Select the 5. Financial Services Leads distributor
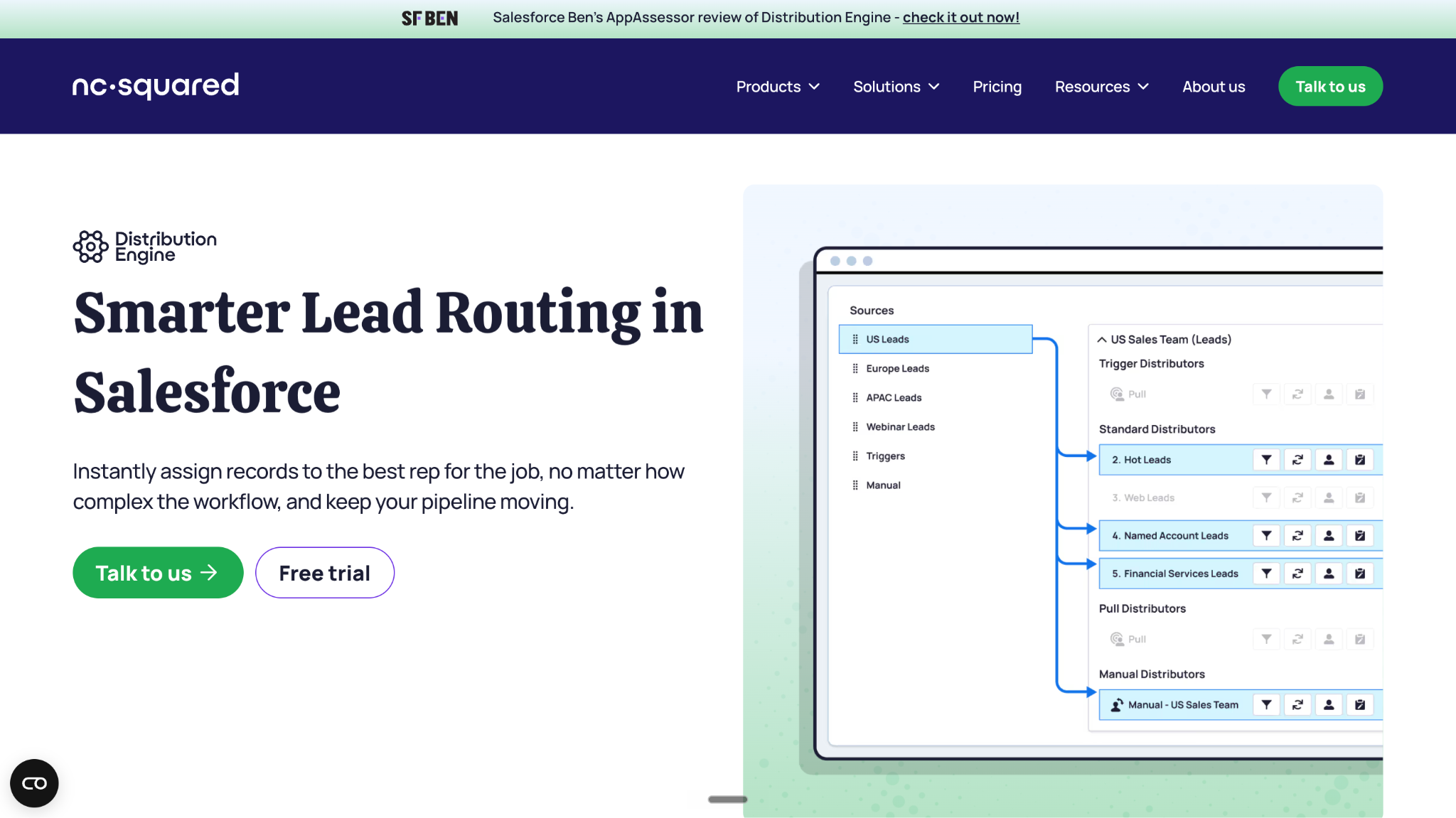The height and width of the screenshot is (818, 1456). pyautogui.click(x=1241, y=574)
